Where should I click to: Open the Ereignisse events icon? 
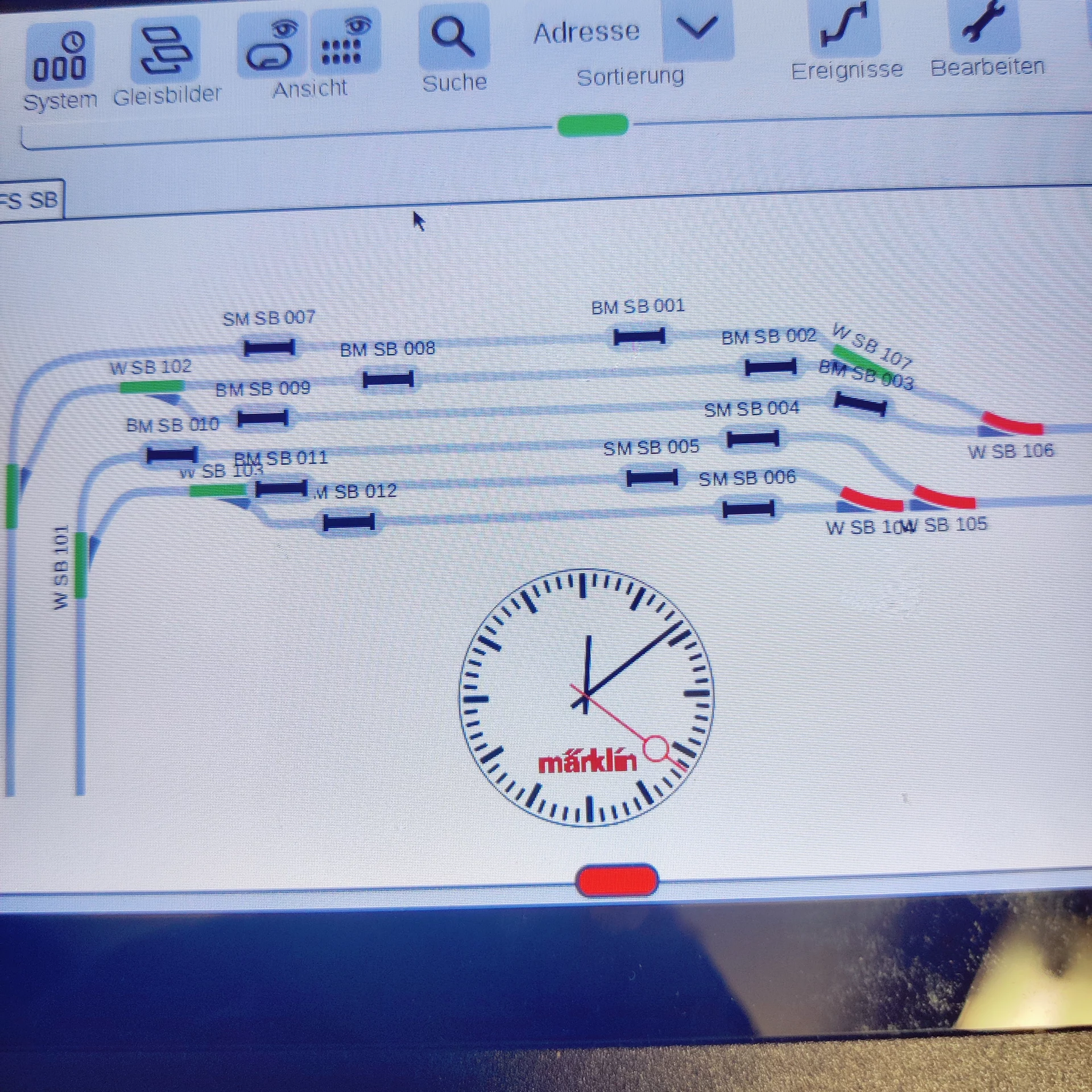click(845, 27)
